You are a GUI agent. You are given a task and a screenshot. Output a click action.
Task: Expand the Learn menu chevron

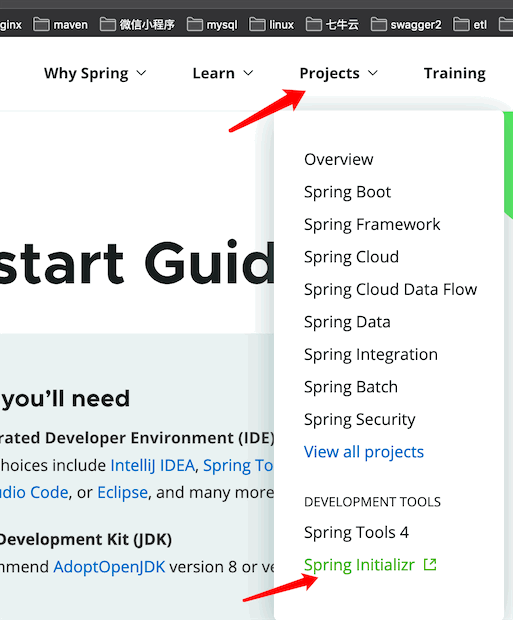(248, 73)
